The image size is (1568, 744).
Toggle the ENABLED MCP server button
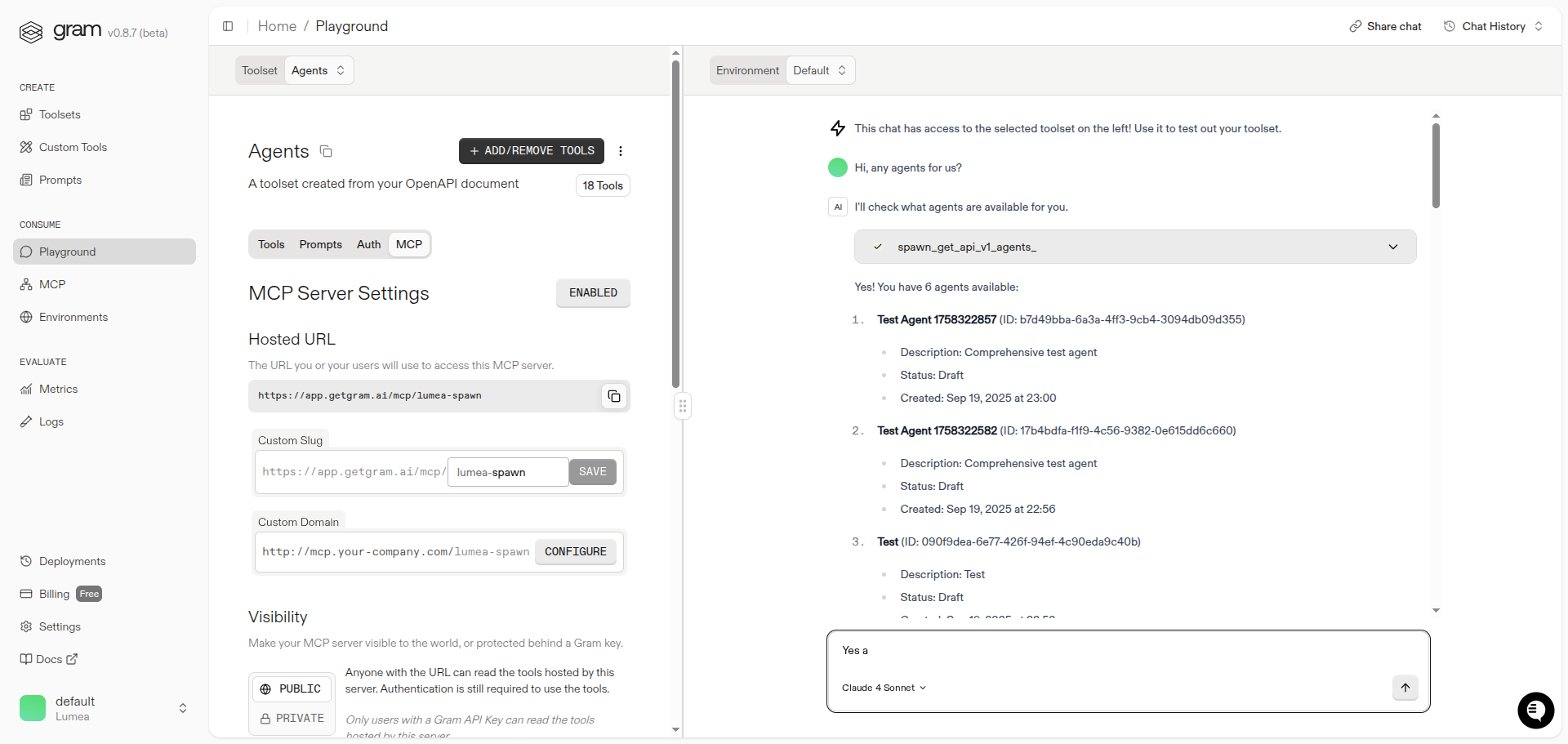(593, 292)
